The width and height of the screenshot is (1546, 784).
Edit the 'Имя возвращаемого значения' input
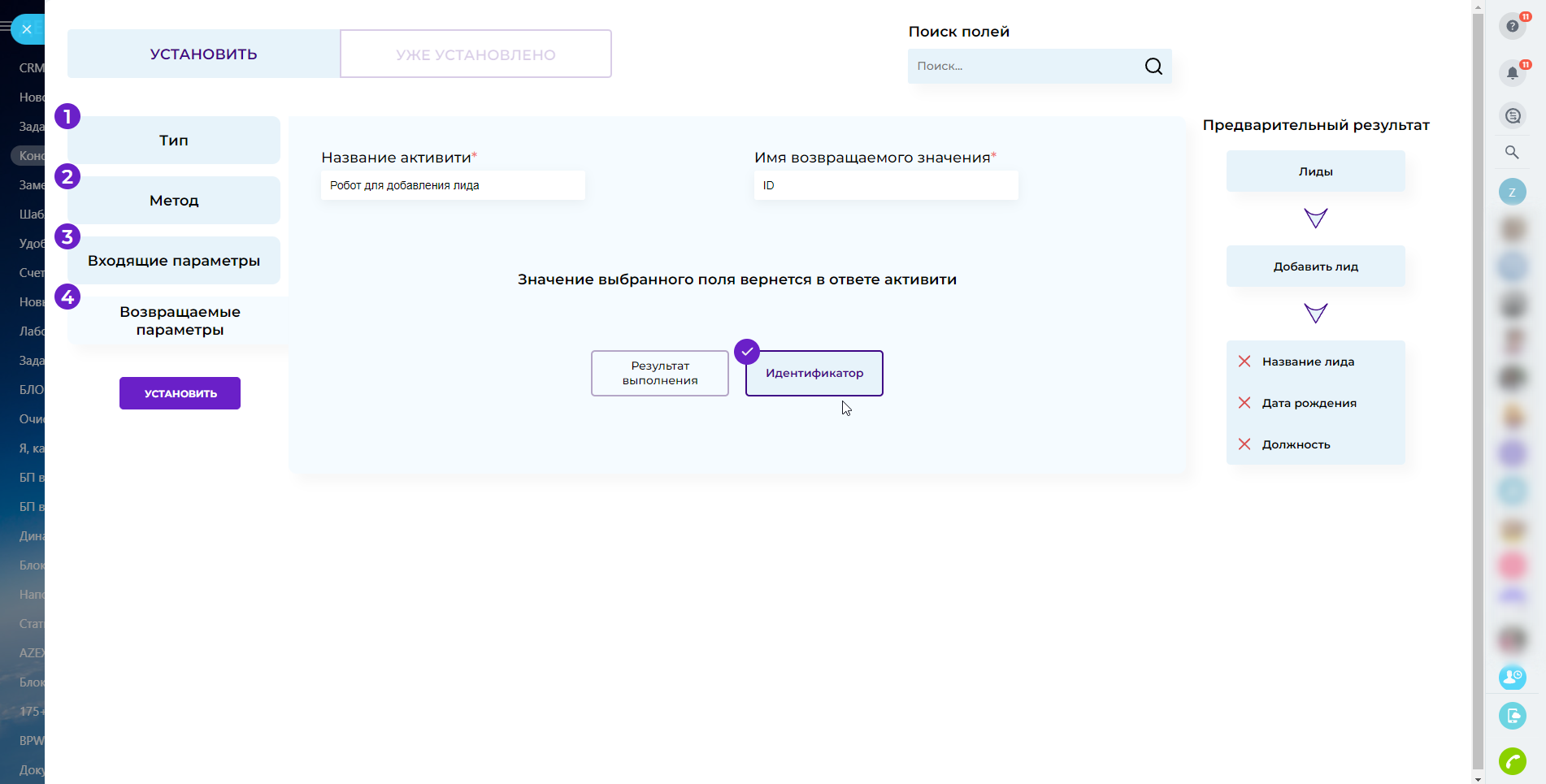point(886,185)
